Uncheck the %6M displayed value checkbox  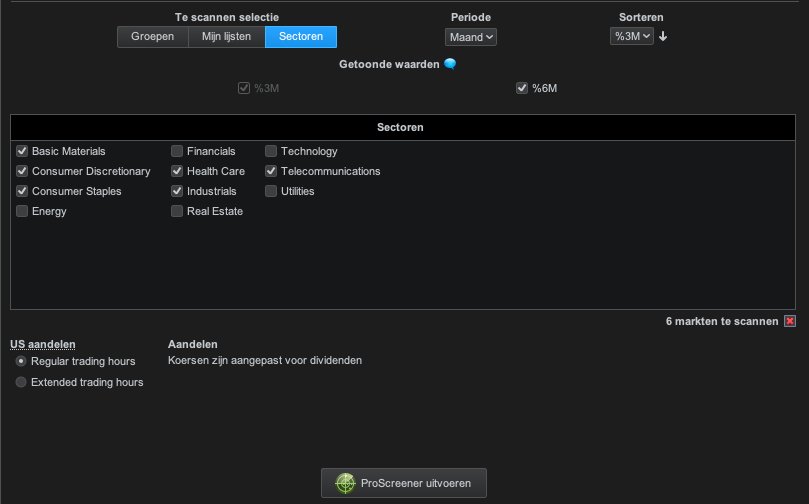tap(522, 88)
